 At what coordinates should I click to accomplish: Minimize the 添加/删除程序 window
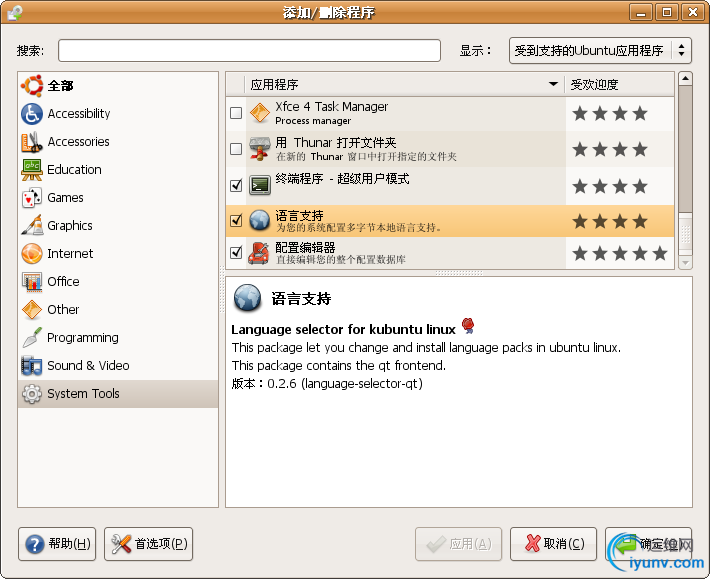pos(641,12)
